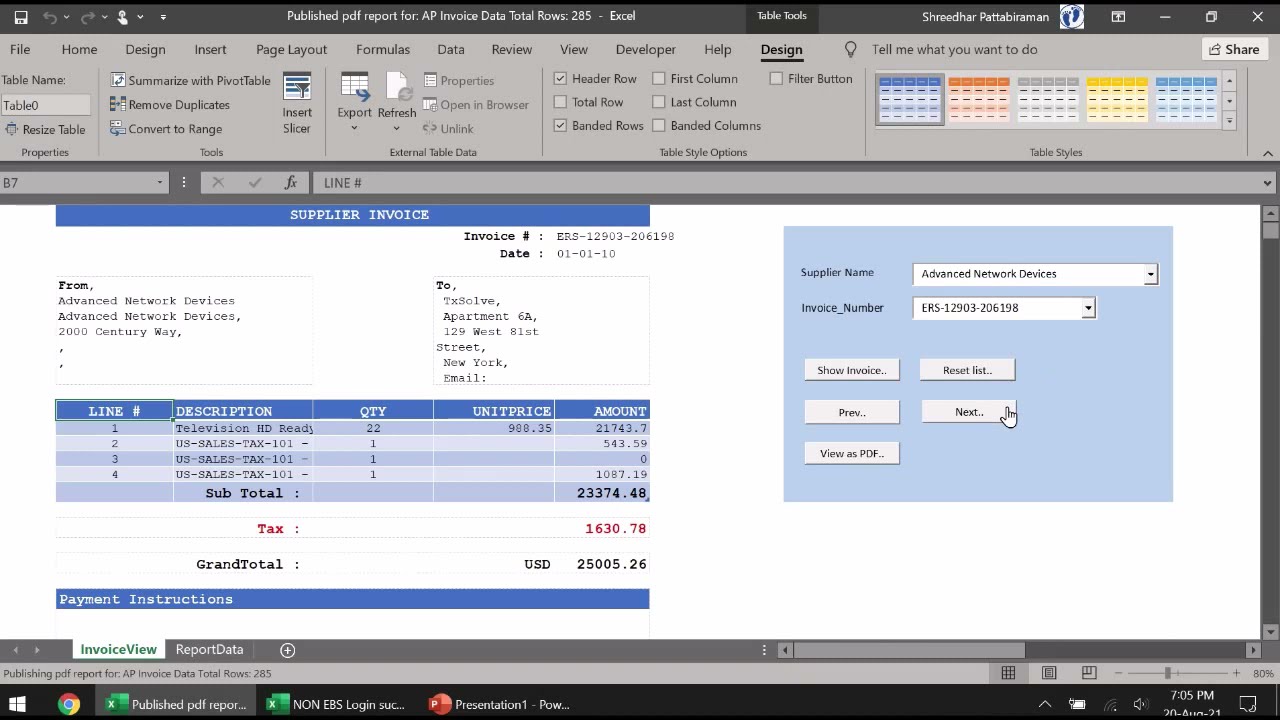Click the Refresh table data icon
This screenshot has height=720, width=1280.
(x=397, y=87)
